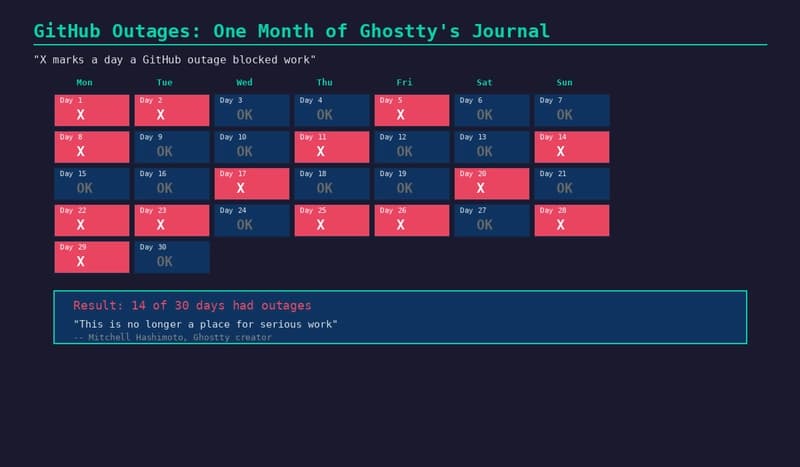
Task: Click the 'GitHub Outages' page title
Action: coord(292,31)
